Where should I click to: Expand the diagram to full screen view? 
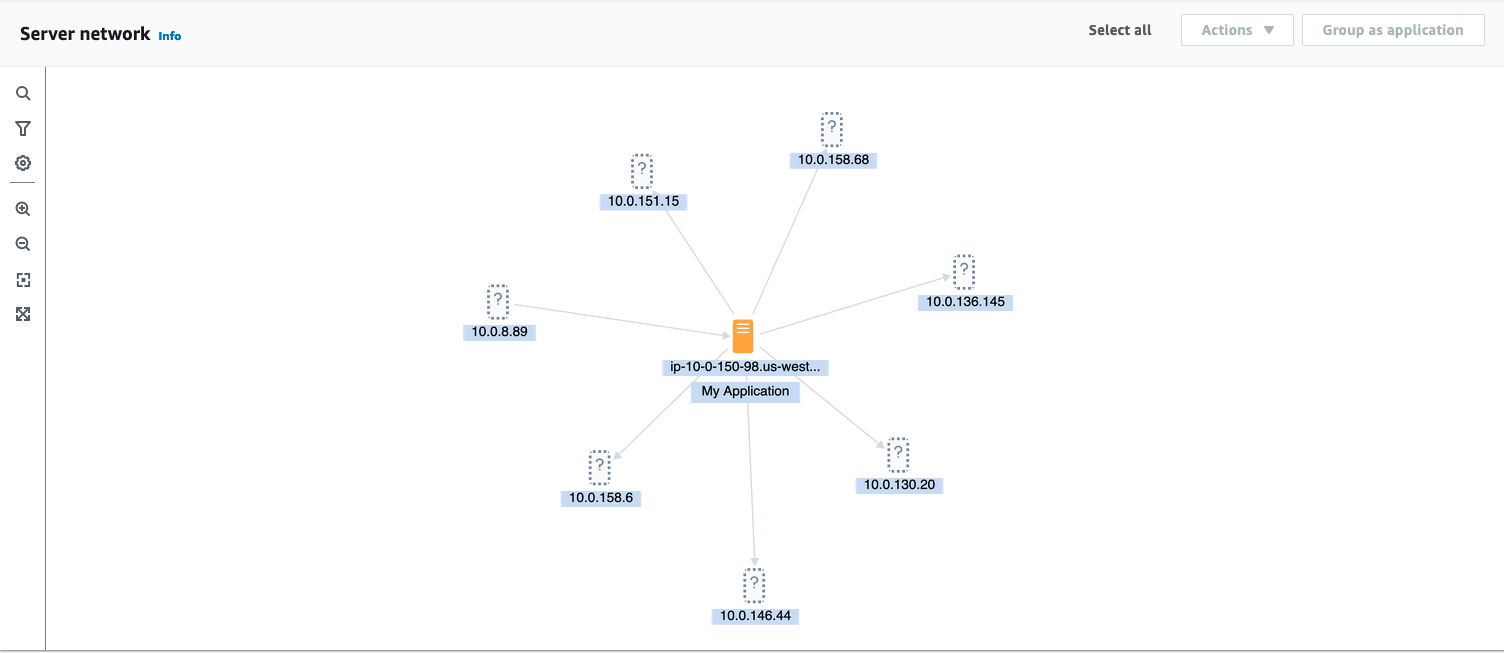23,314
